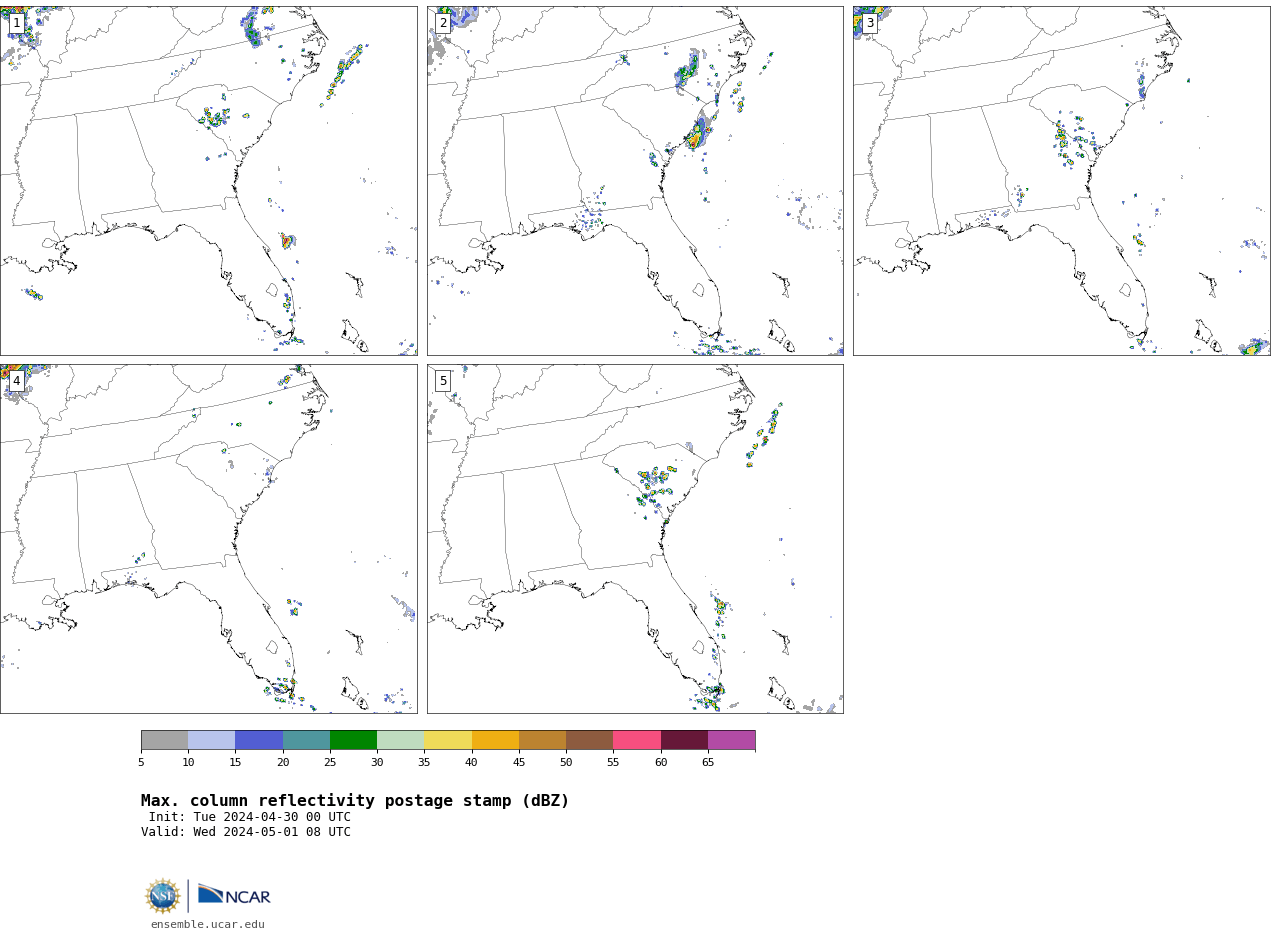1280x936 pixels.
Task: Open ensemble member 4 postage stamp map
Action: [209, 539]
